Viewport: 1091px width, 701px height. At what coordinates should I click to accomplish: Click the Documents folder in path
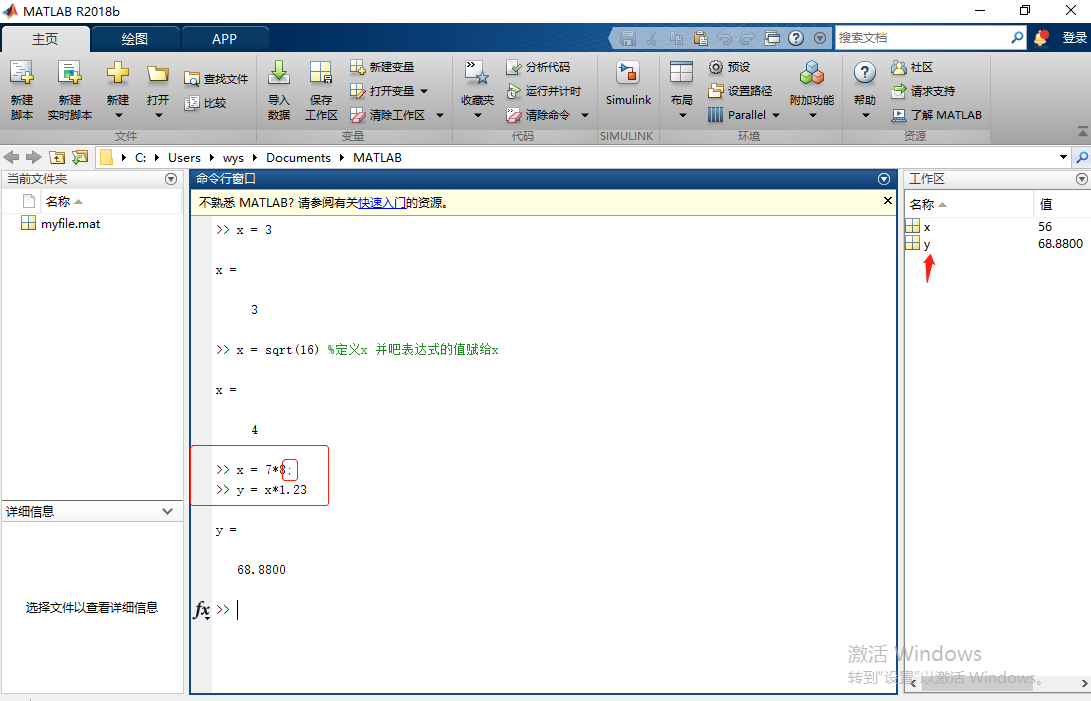298,157
